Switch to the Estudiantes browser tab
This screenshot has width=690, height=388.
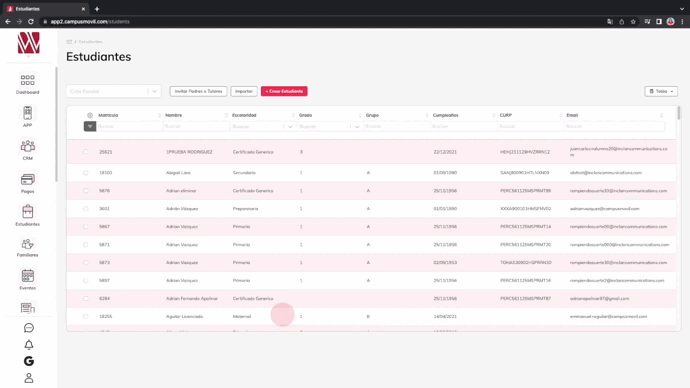(44, 9)
